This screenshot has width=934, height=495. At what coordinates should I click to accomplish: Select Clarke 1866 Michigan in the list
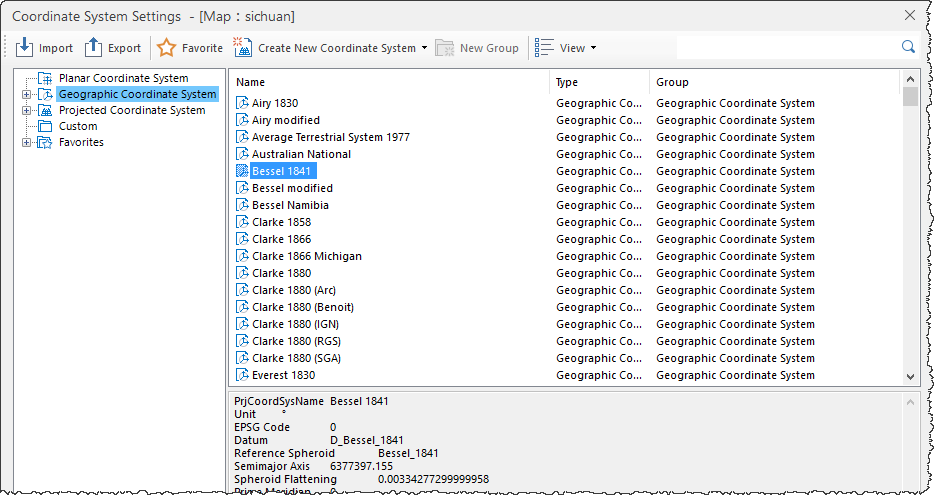pos(306,256)
